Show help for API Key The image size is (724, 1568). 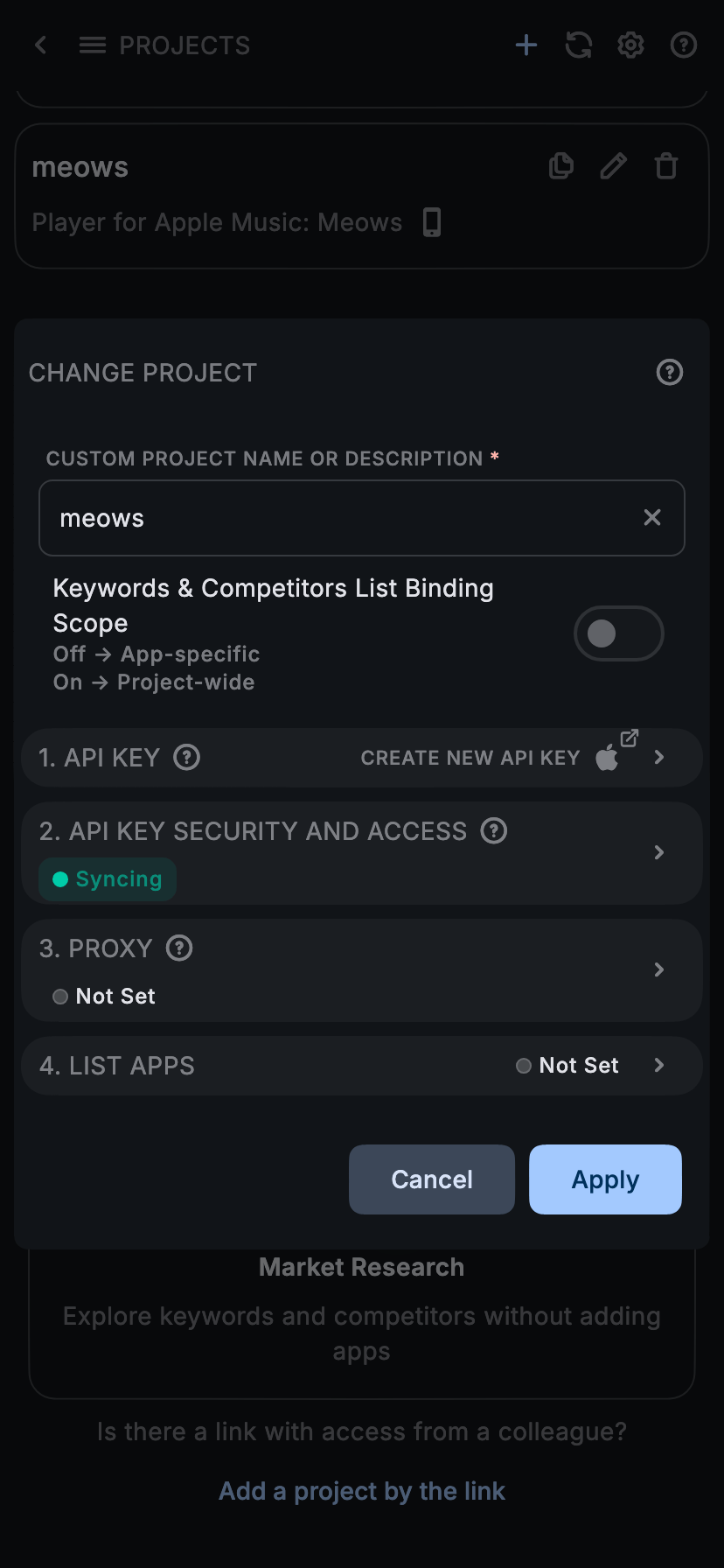tap(187, 757)
